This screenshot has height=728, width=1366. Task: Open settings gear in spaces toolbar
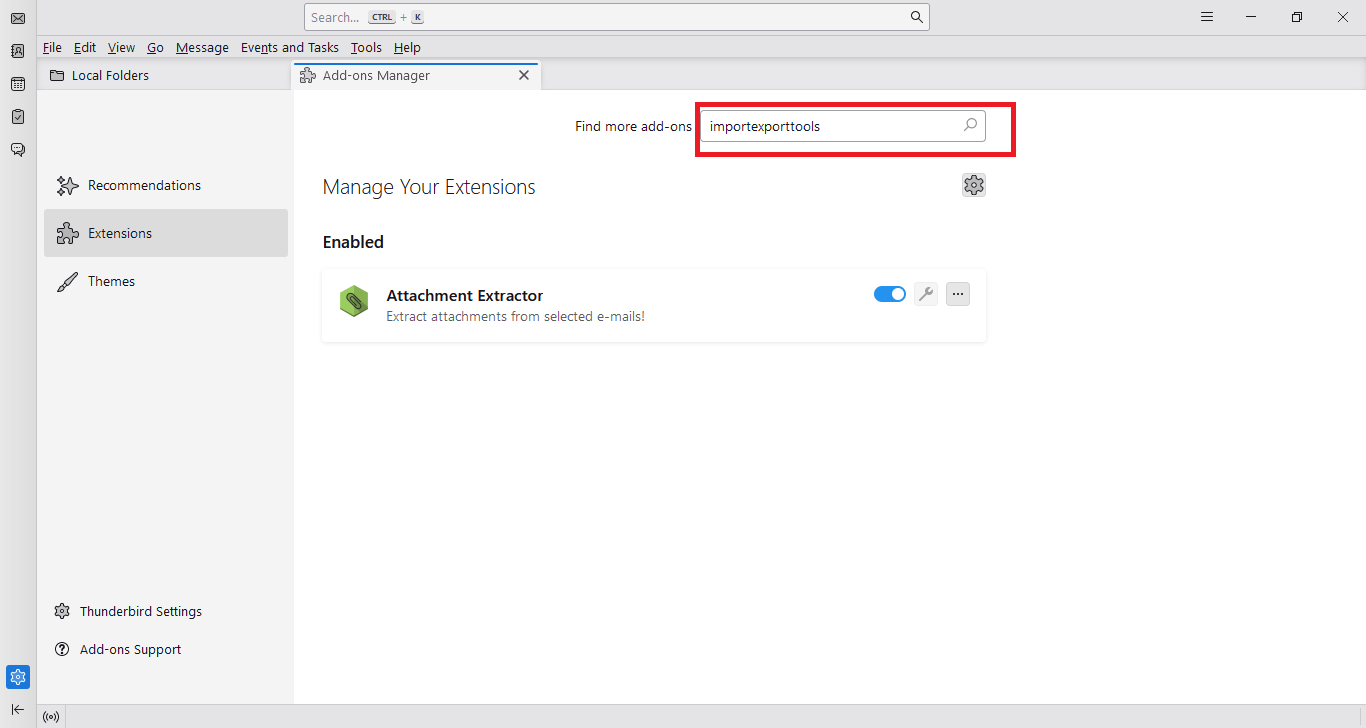18,677
